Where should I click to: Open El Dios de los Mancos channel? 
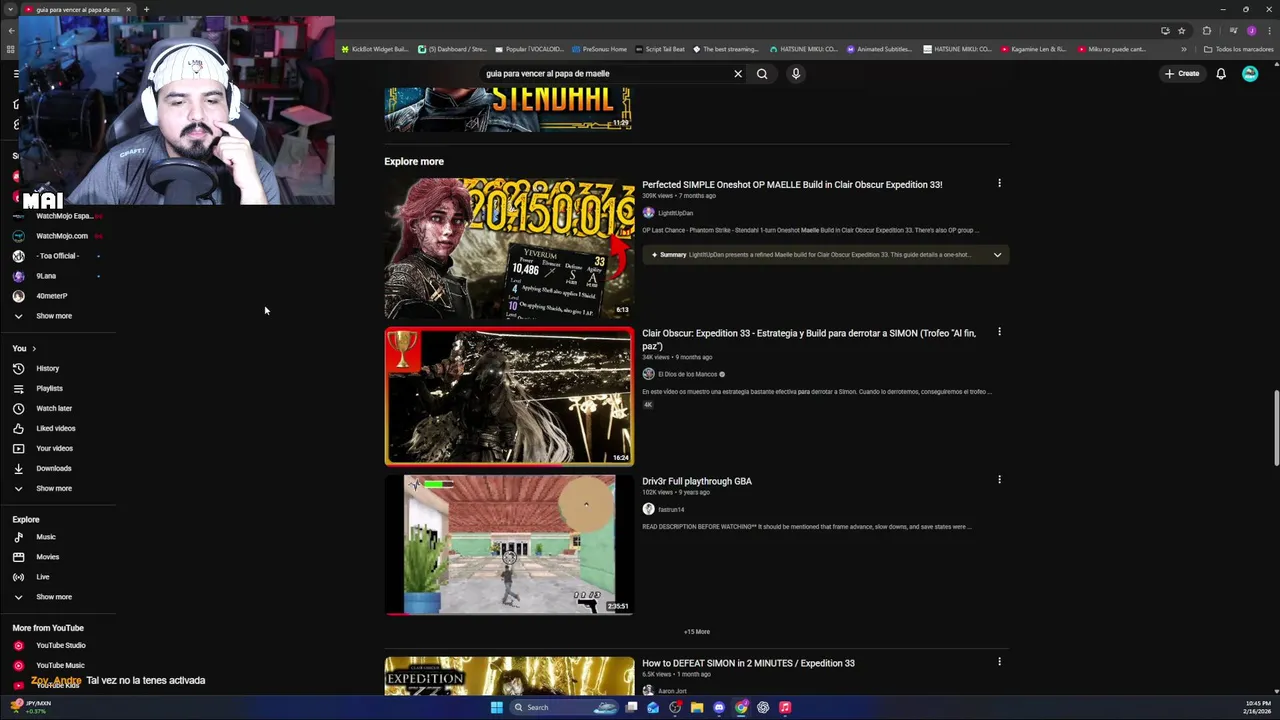click(x=687, y=374)
